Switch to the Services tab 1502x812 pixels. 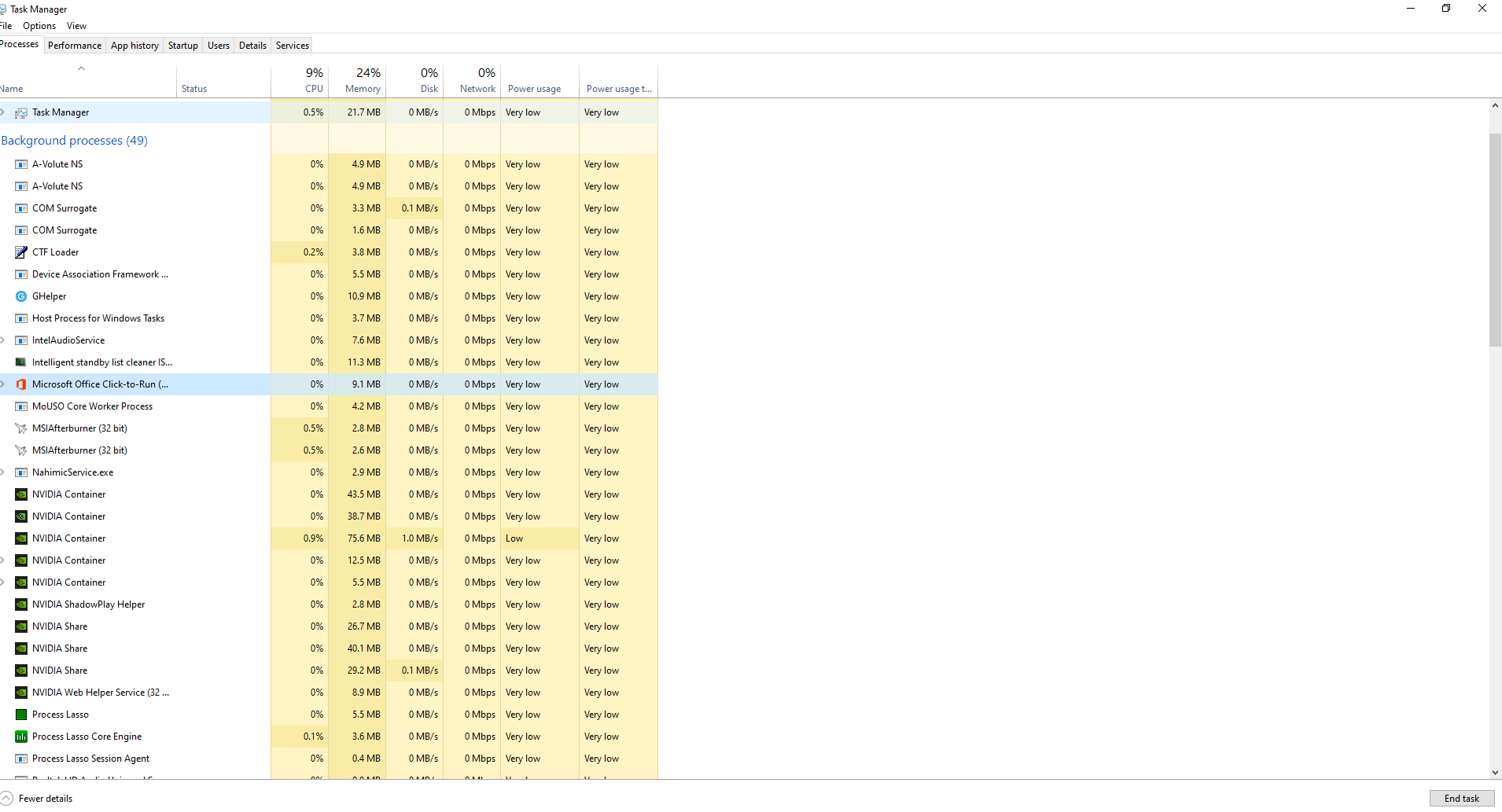click(293, 46)
